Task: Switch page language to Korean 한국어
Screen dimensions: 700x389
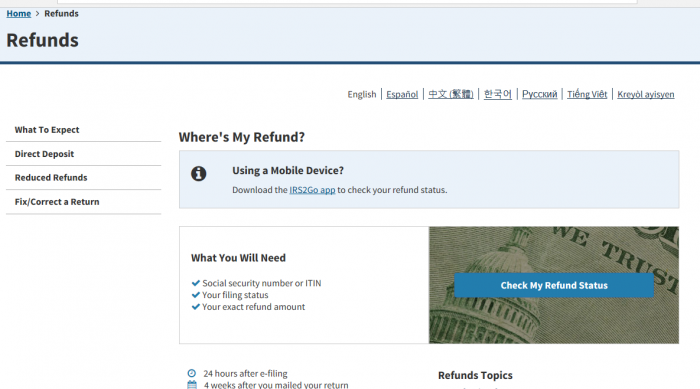Action: [x=497, y=94]
